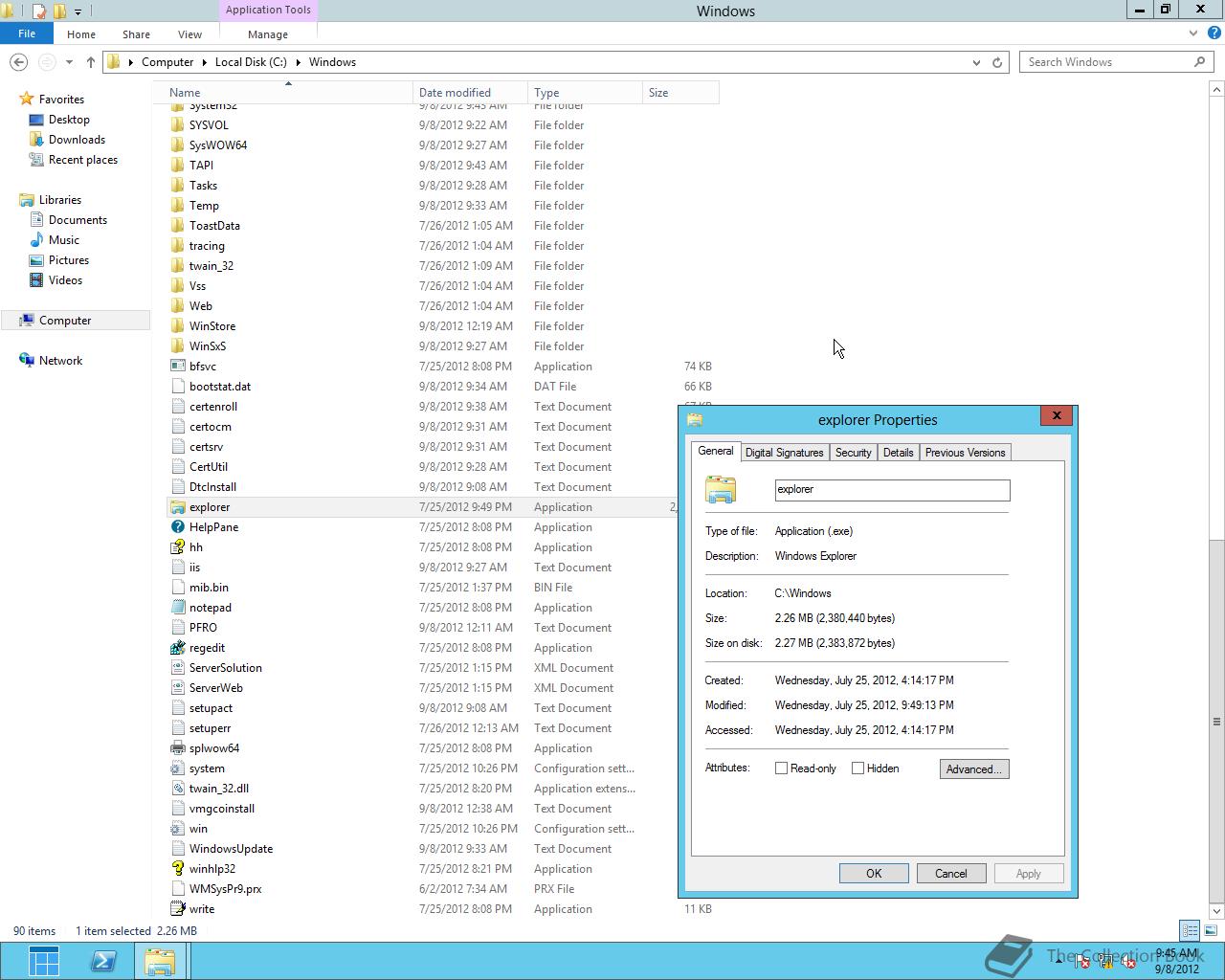Click the winhlp32 help icon
Screen dimensions: 1225x980
tap(177, 869)
